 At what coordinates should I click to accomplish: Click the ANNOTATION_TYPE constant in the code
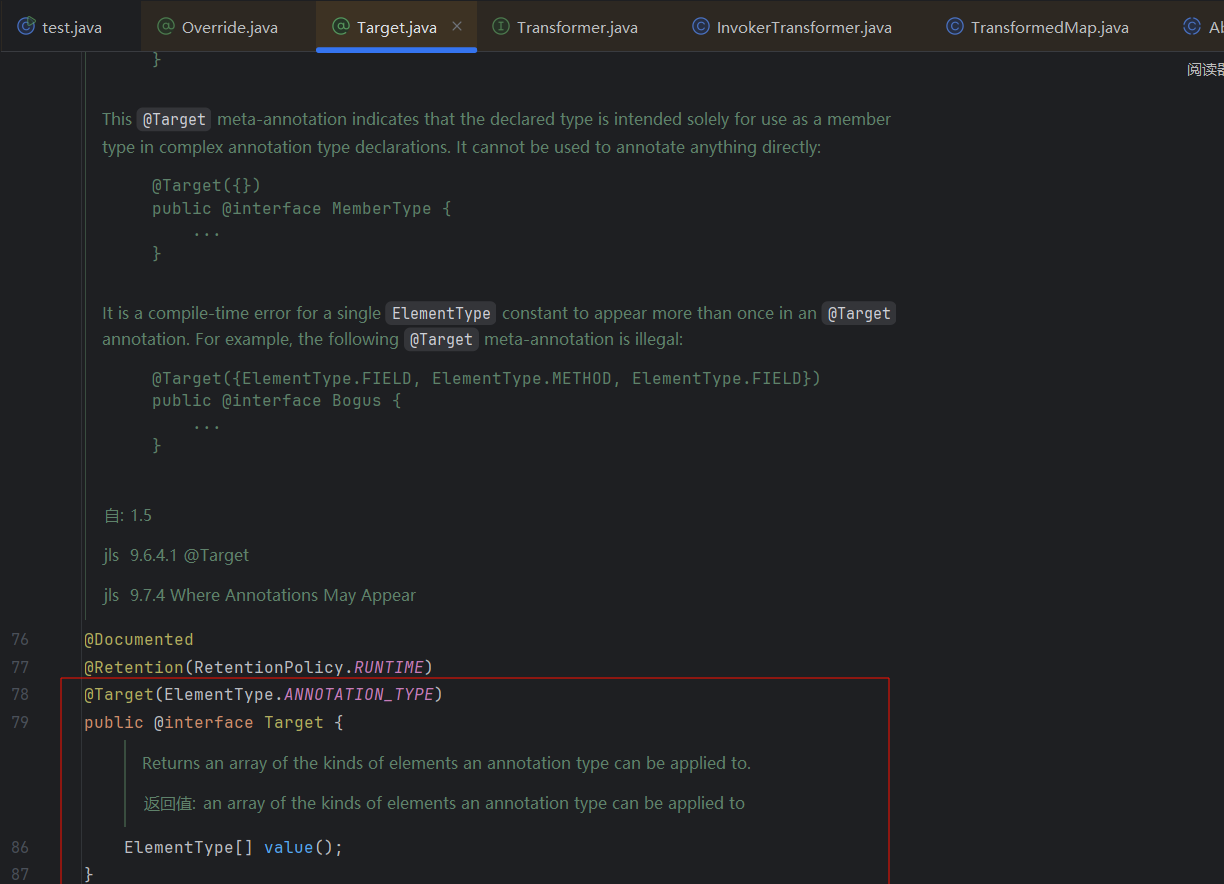tap(359, 694)
